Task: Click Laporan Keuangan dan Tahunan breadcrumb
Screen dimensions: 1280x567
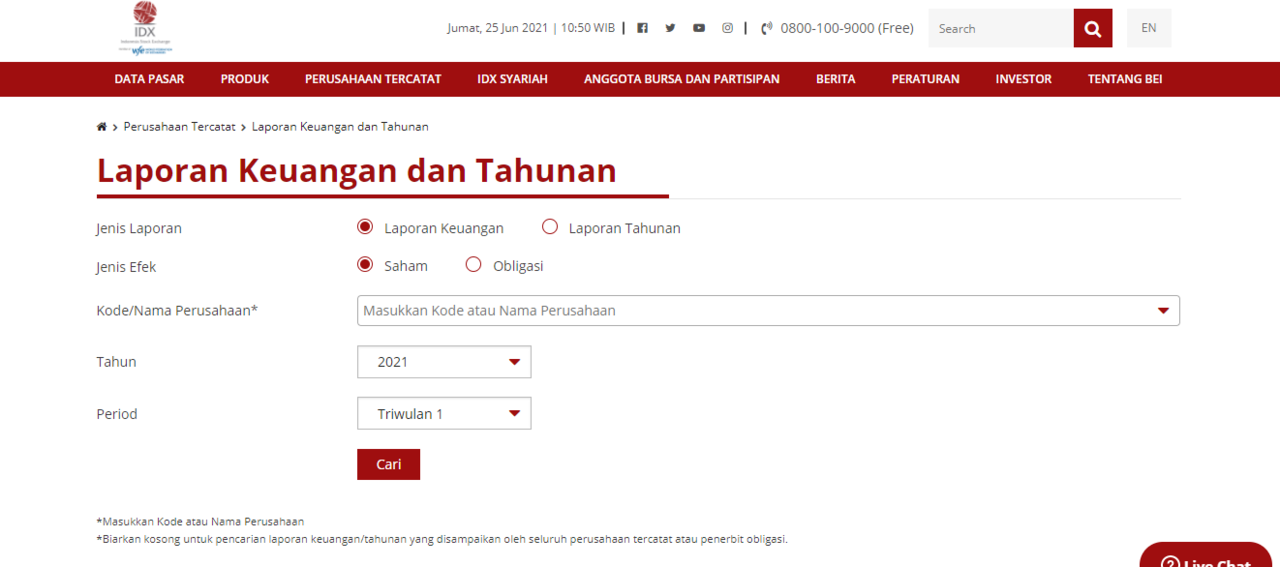Action: pos(340,127)
